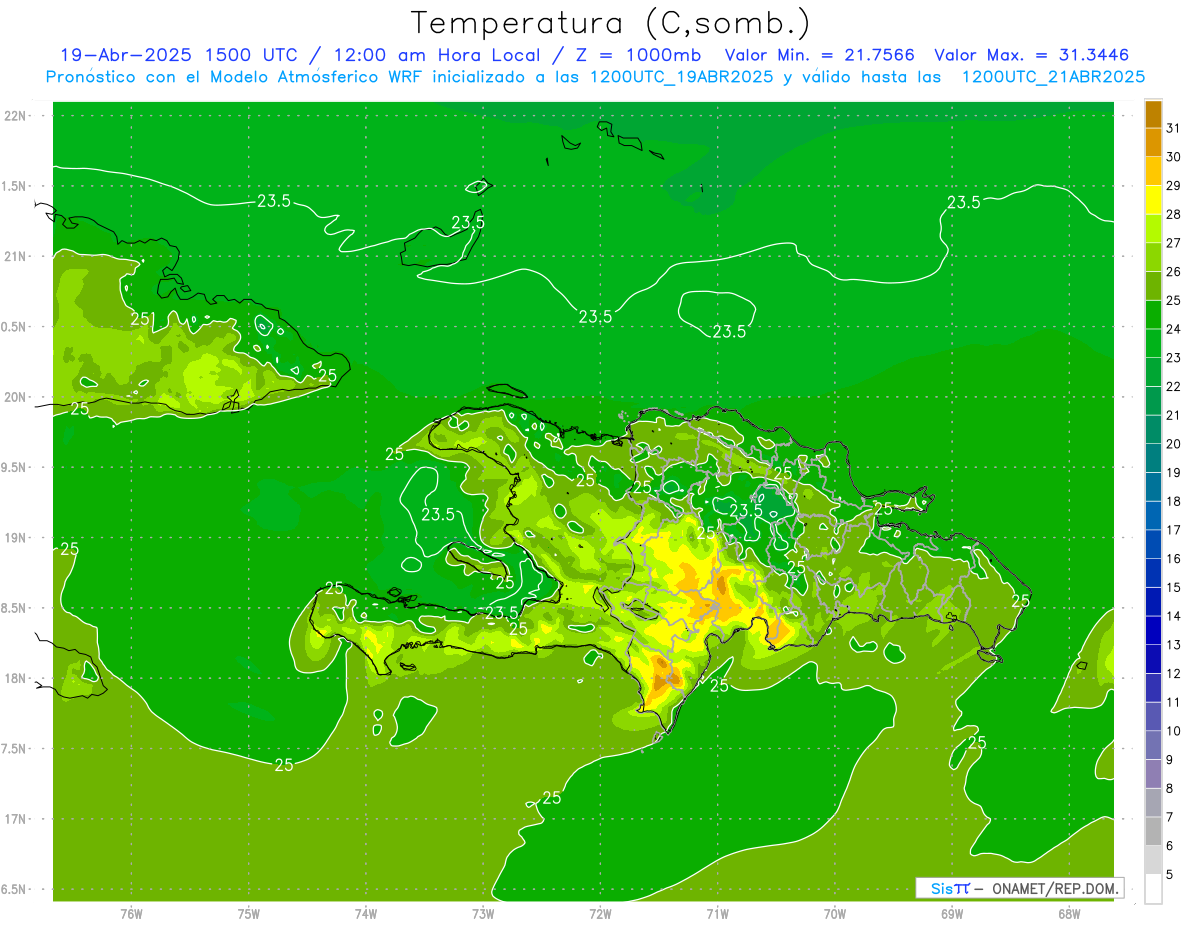1200x927 pixels.
Task: Click the longitude axis label "69W"
Action: (952, 913)
